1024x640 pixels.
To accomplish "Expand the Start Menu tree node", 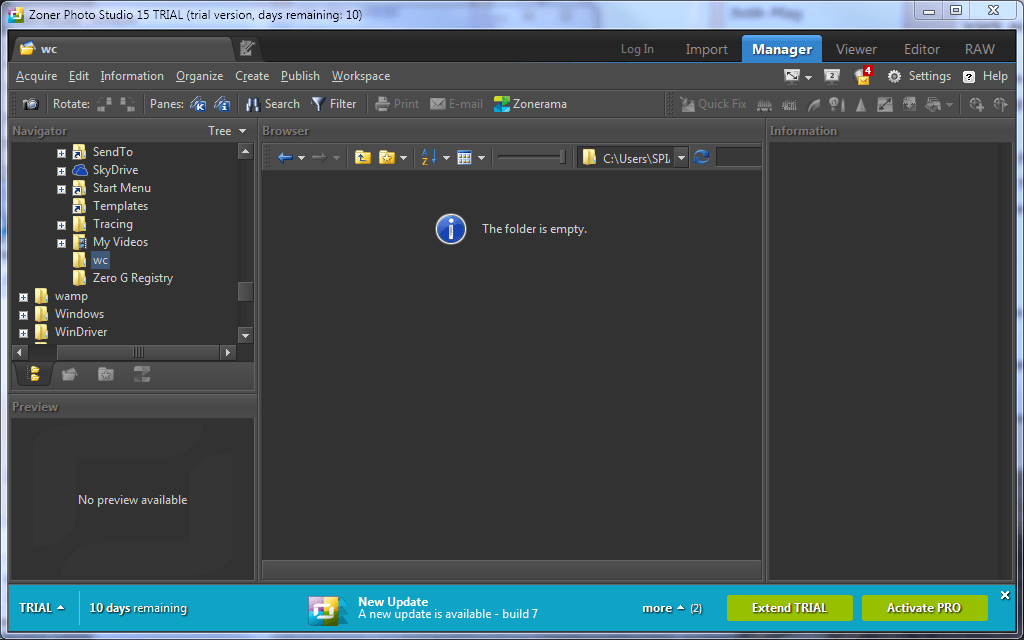I will pyautogui.click(x=61, y=189).
